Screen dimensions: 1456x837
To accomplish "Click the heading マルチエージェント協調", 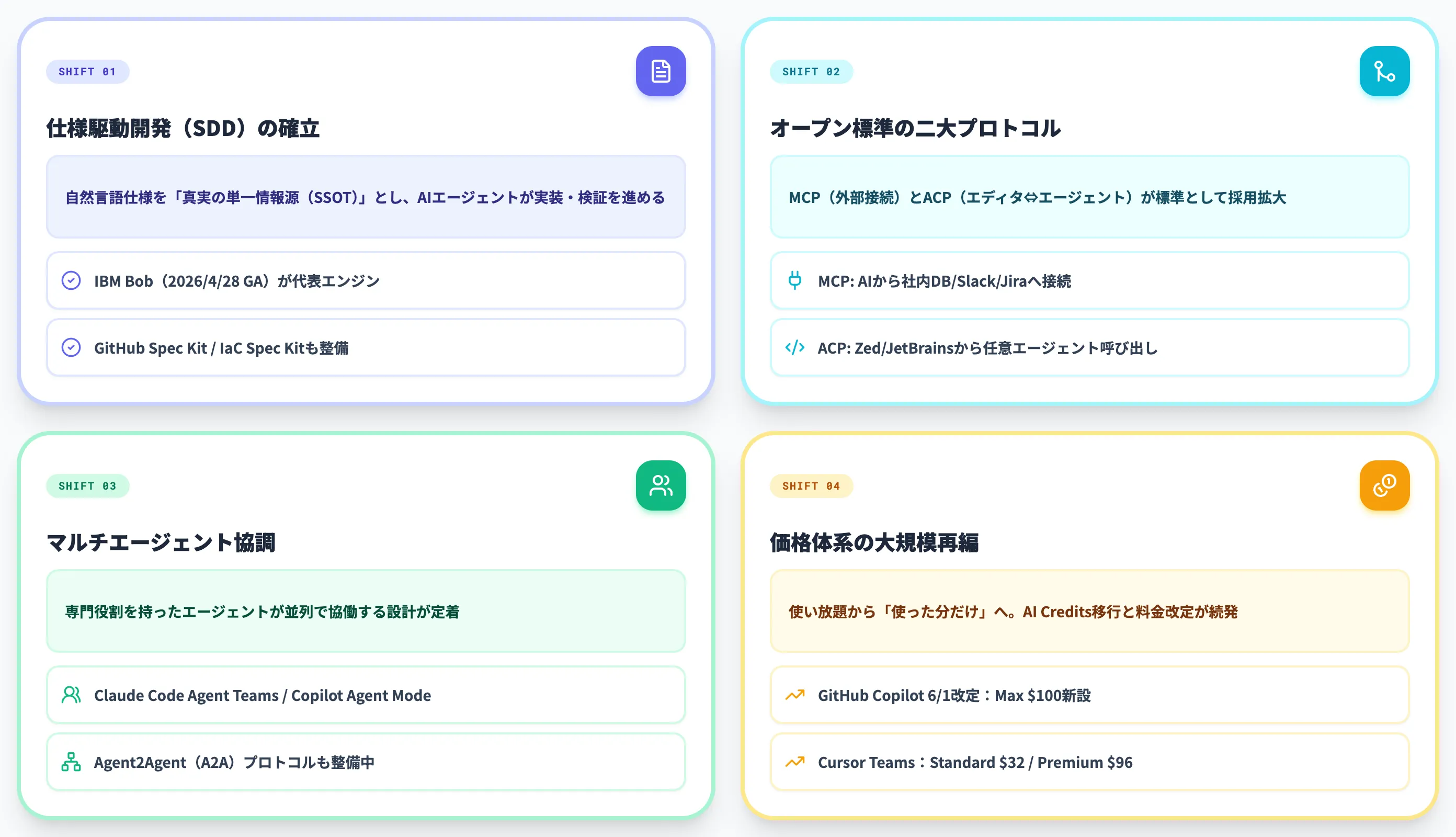I will pyautogui.click(x=161, y=542).
